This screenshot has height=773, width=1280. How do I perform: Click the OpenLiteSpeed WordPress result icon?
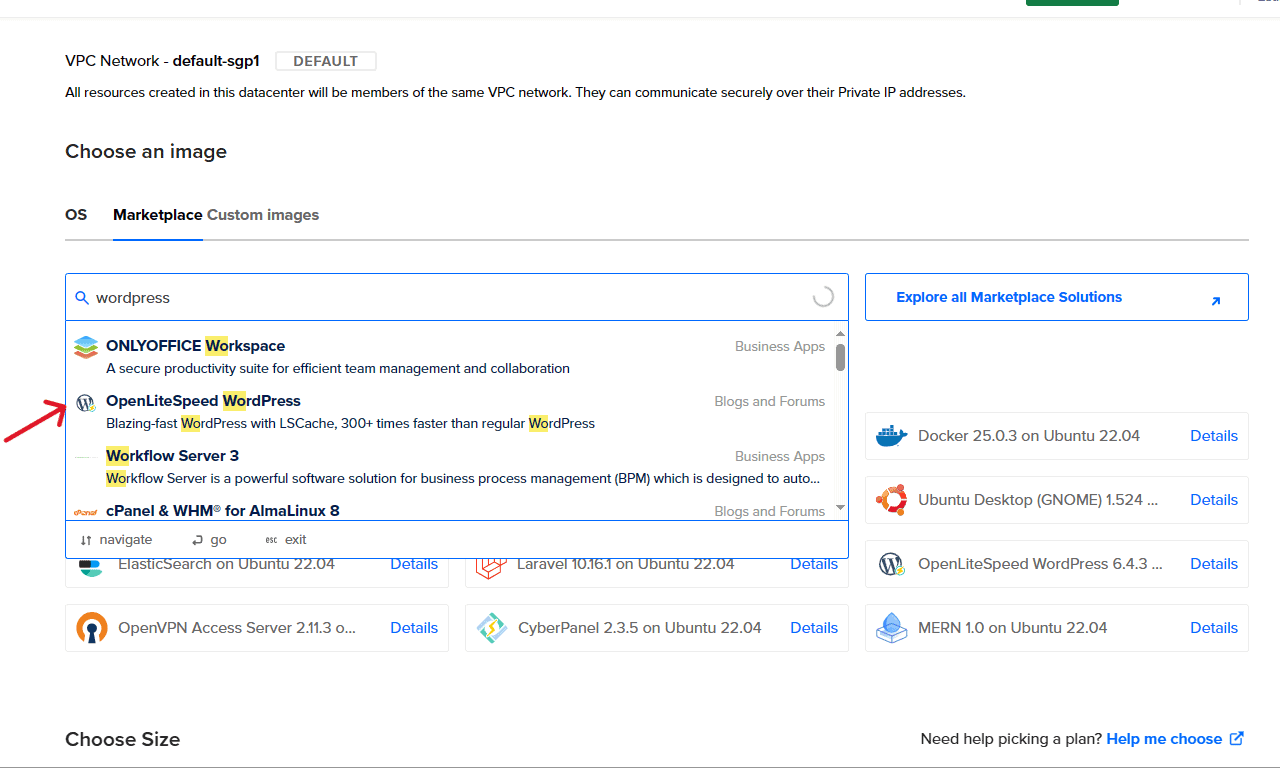(85, 403)
